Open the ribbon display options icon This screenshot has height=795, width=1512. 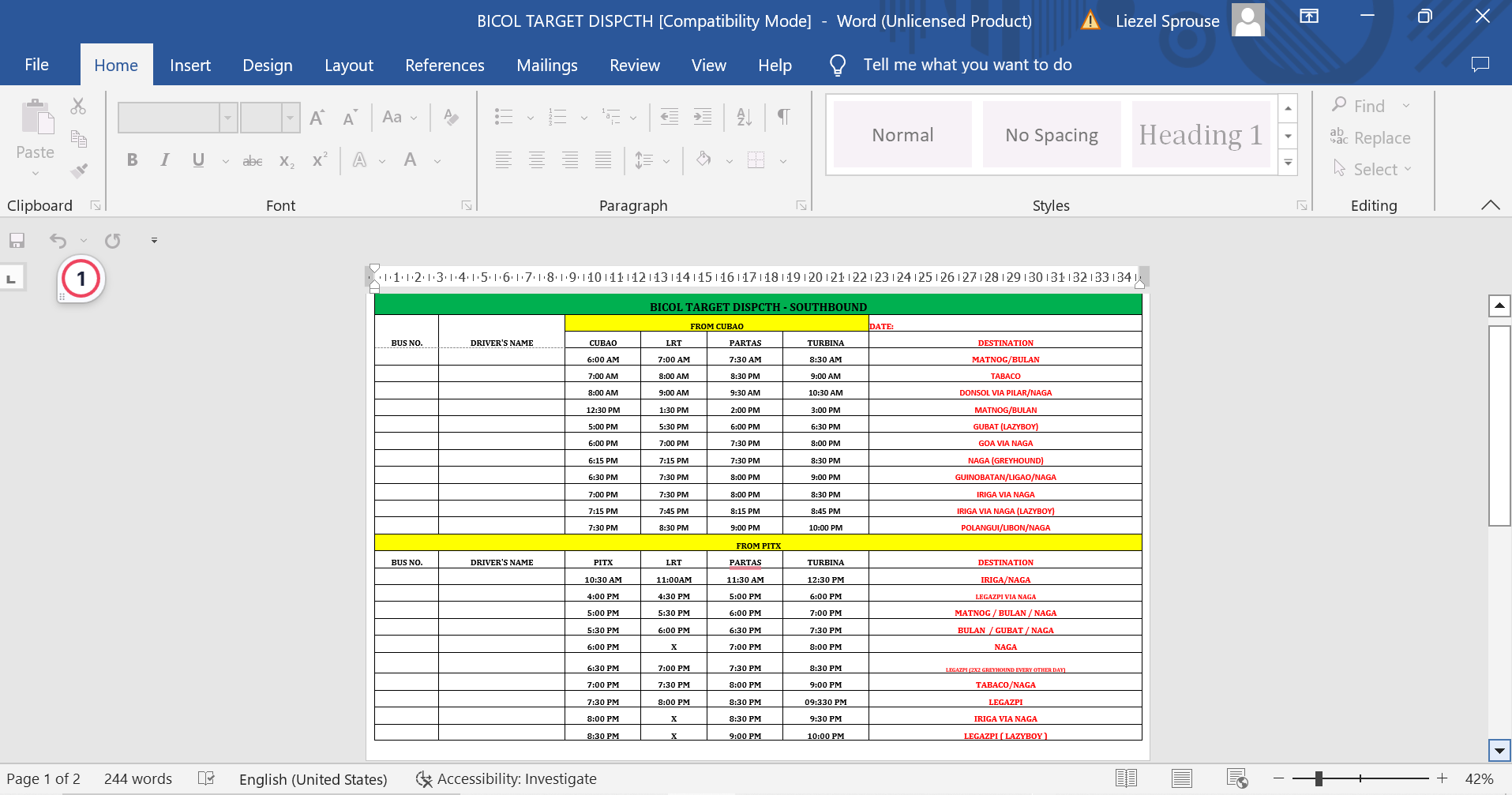click(1309, 17)
